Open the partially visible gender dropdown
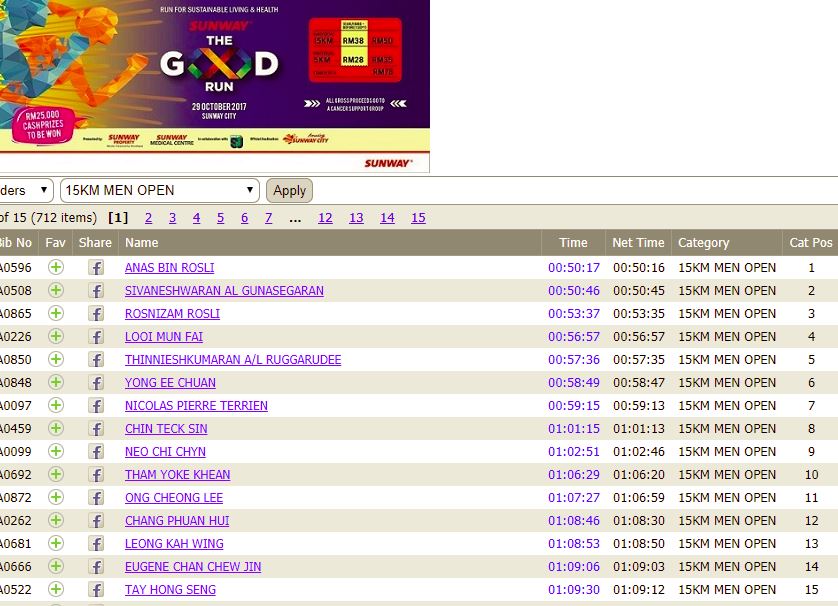The width and height of the screenshot is (838, 606). click(26, 190)
